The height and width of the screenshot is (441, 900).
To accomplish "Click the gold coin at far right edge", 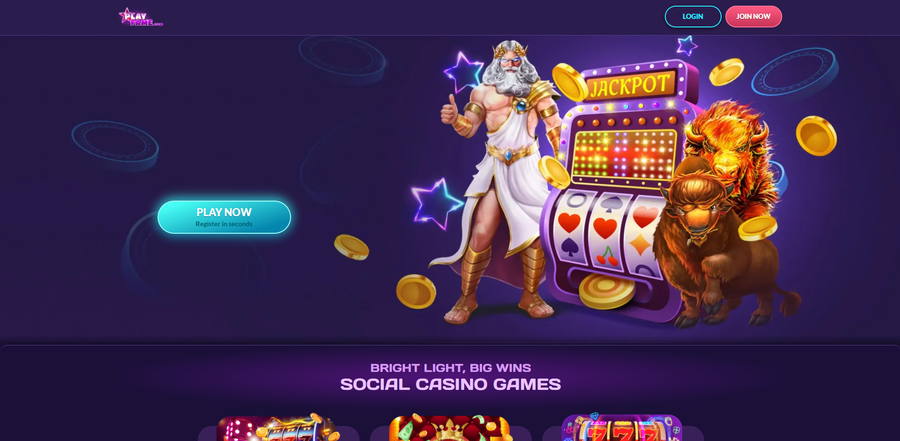I will (816, 136).
